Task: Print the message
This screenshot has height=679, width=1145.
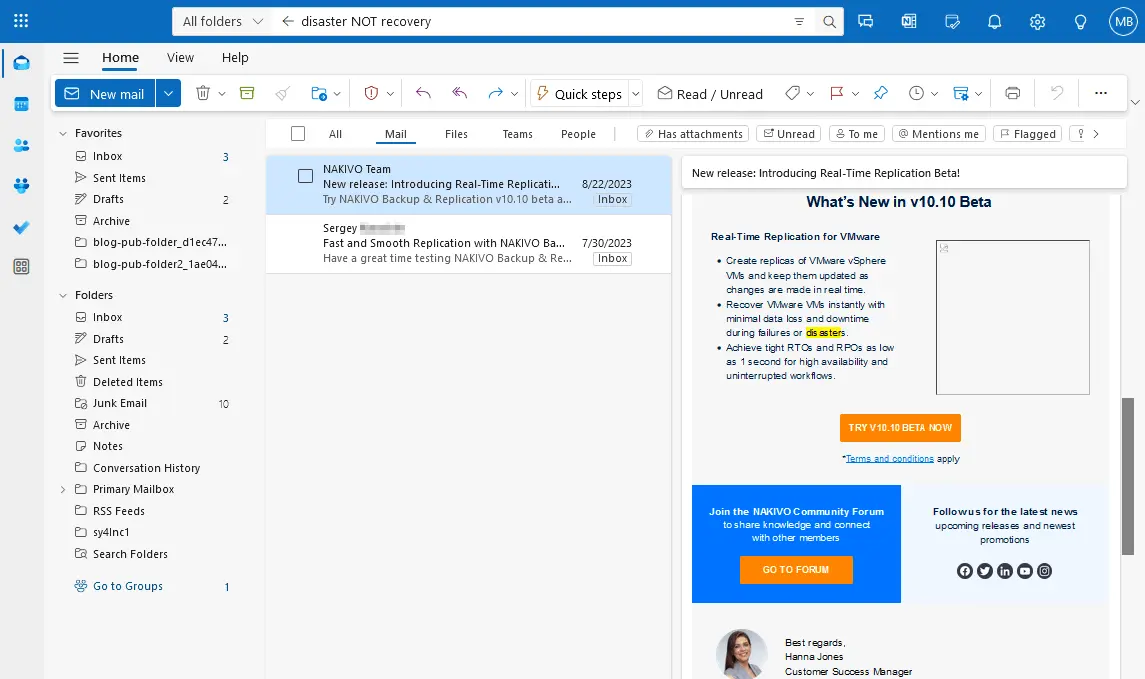Action: pyautogui.click(x=1012, y=93)
